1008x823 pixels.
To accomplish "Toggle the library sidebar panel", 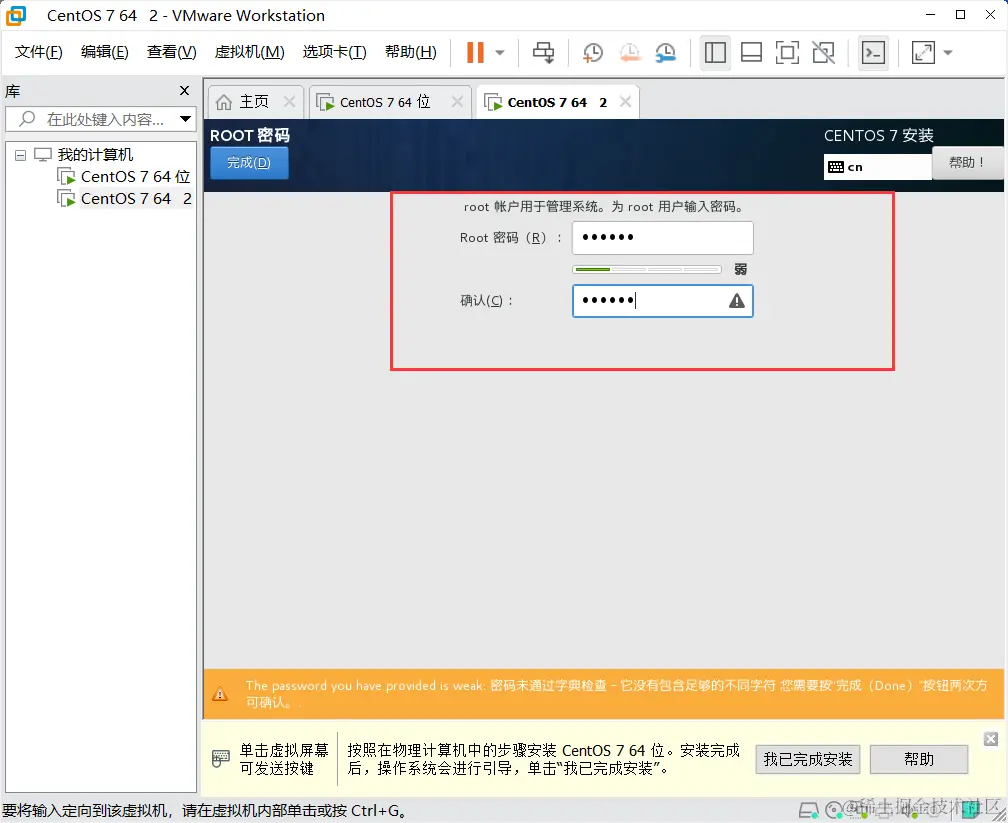I will tap(715, 53).
